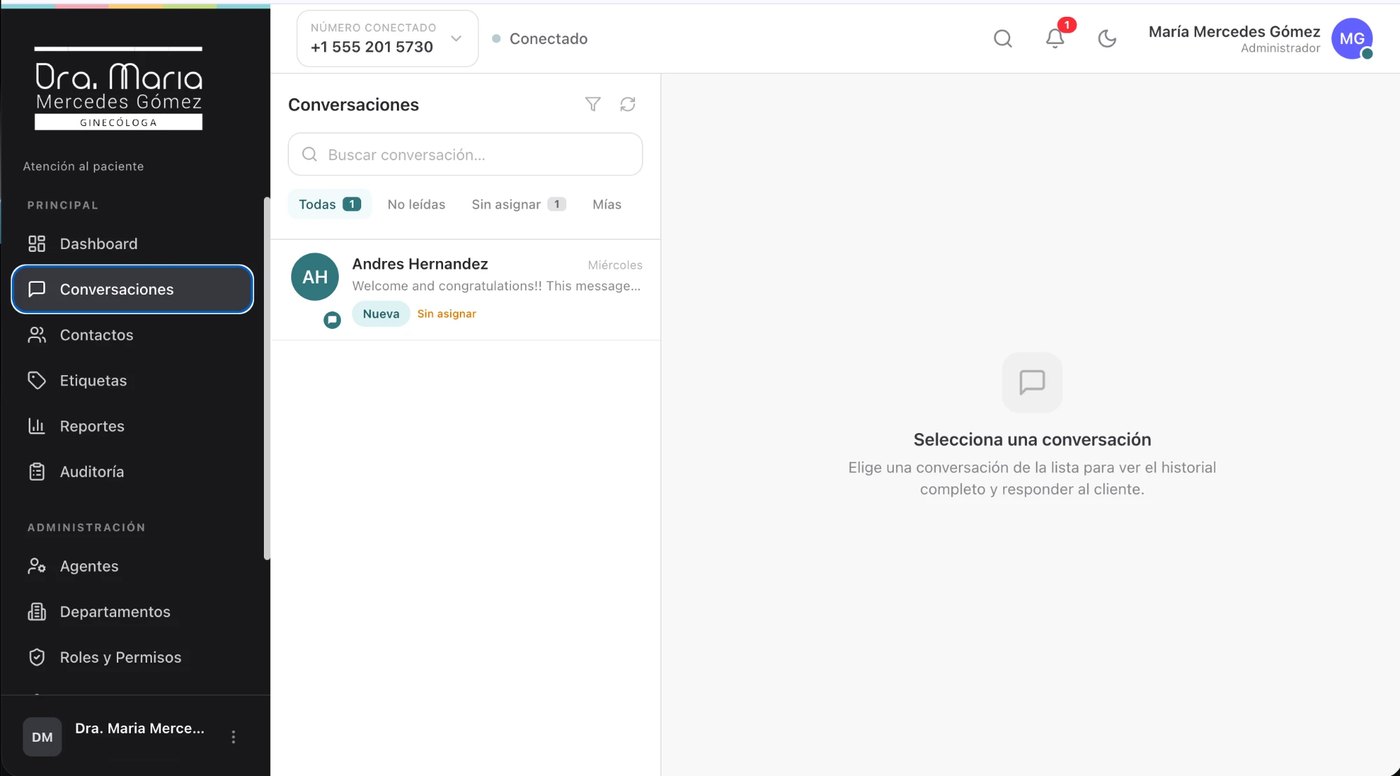Viewport: 1400px width, 776px height.
Task: Click the DM avatar in sidebar footer
Action: coord(42,737)
